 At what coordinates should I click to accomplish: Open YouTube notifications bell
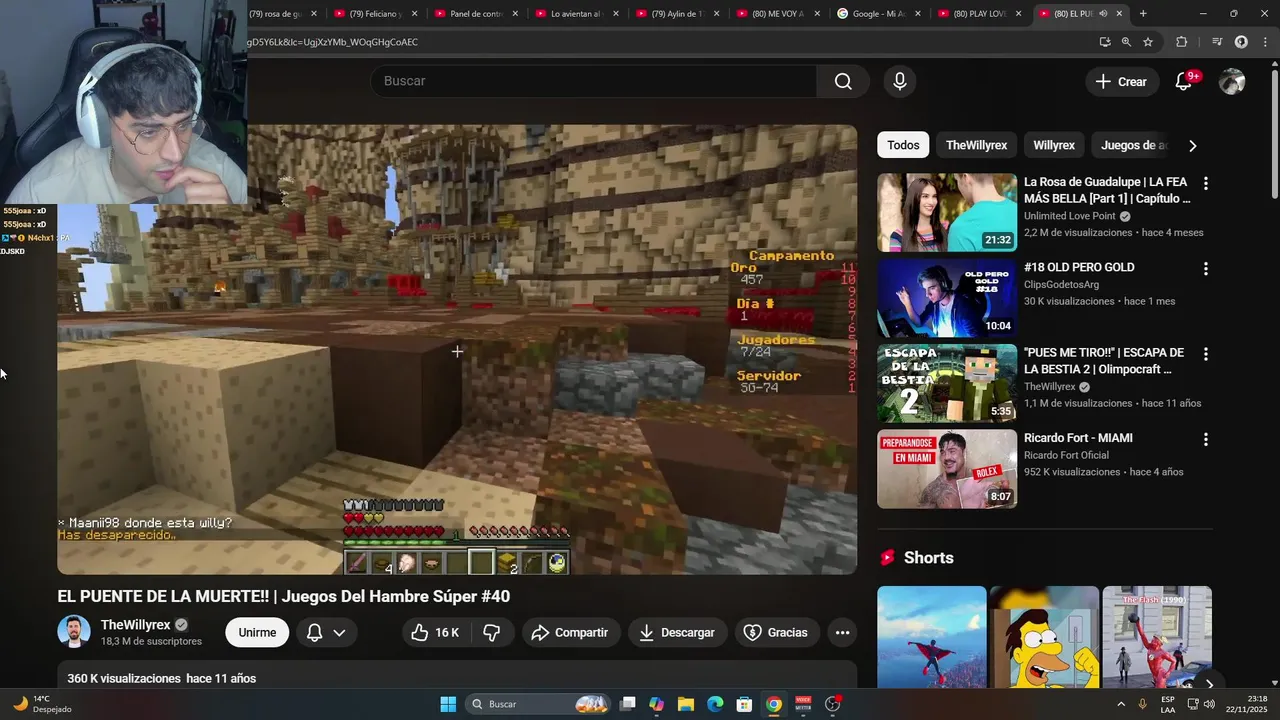click(x=1184, y=82)
